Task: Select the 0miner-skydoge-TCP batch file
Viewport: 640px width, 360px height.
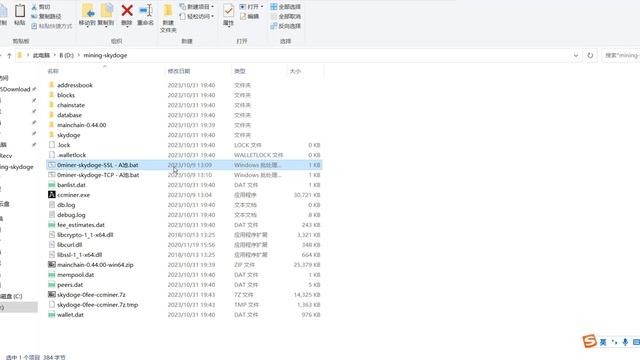Action: [184, 175]
